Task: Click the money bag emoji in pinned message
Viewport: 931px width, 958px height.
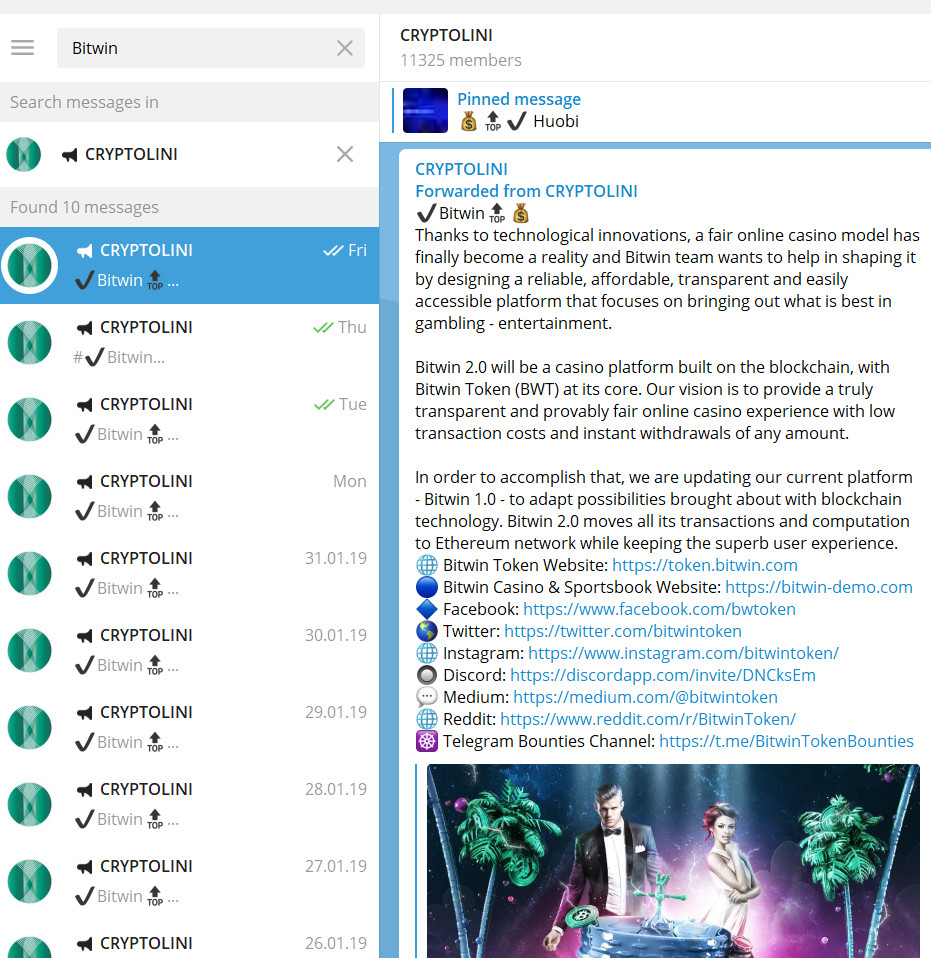Action: click(x=469, y=122)
